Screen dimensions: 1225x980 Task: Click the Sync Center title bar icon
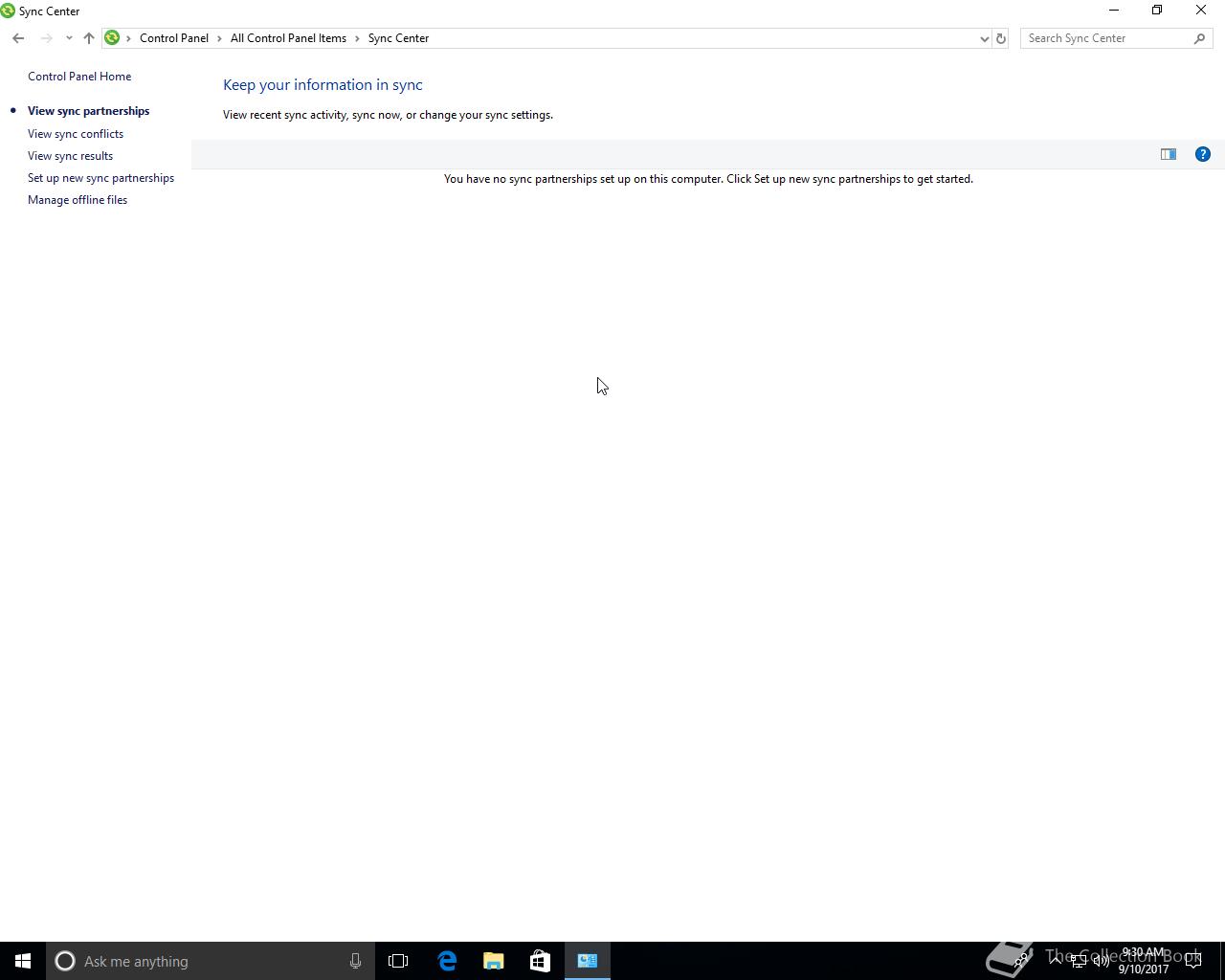(8, 11)
